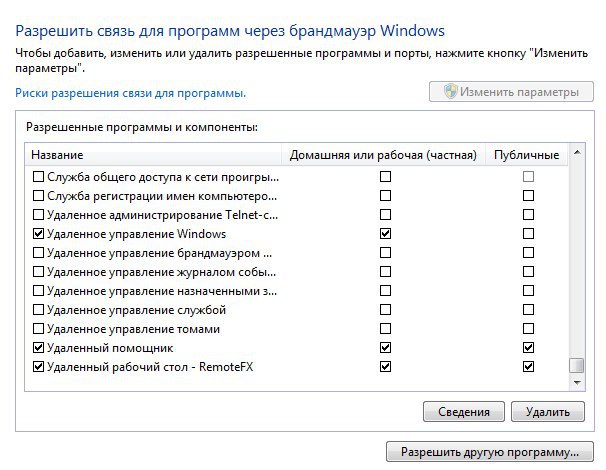The width and height of the screenshot is (606, 470).
Task: Click Домашняя или рабочая (частная) column header
Action: tap(383, 155)
